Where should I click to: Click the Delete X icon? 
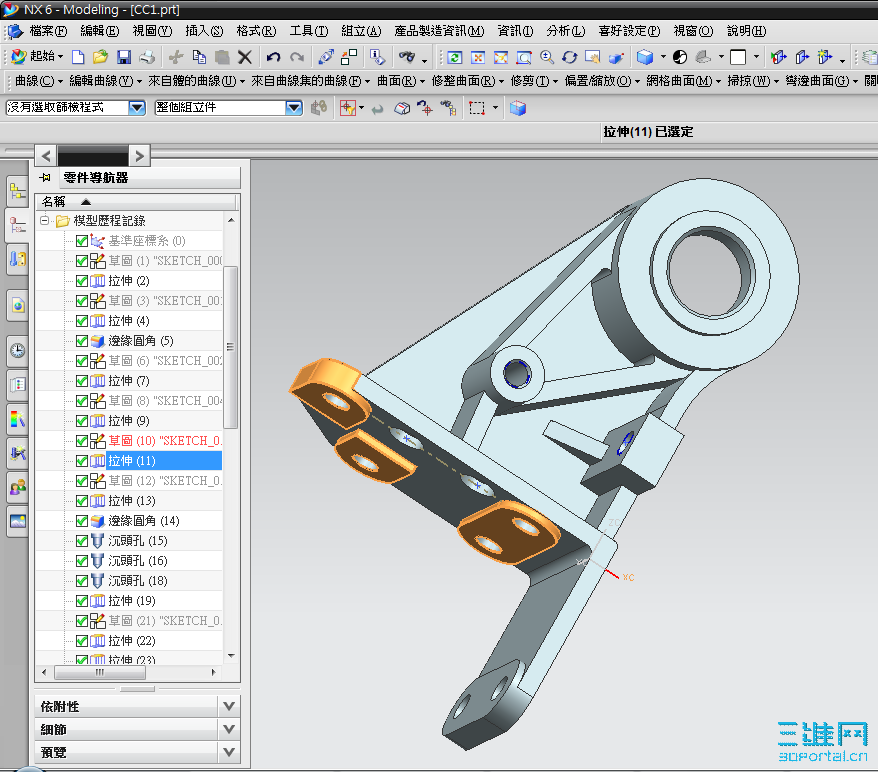[245, 57]
